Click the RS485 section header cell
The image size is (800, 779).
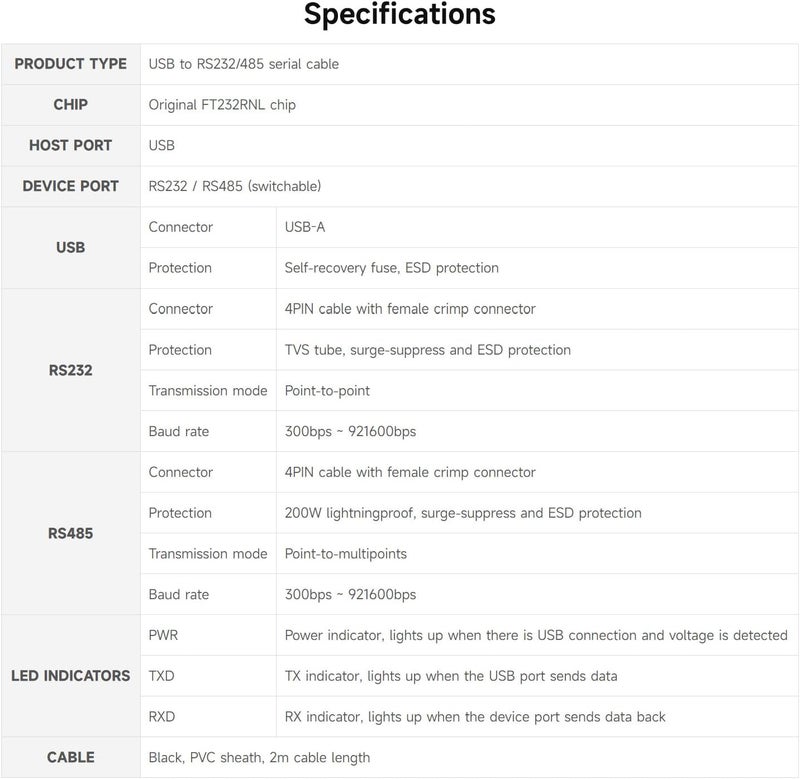(70, 533)
